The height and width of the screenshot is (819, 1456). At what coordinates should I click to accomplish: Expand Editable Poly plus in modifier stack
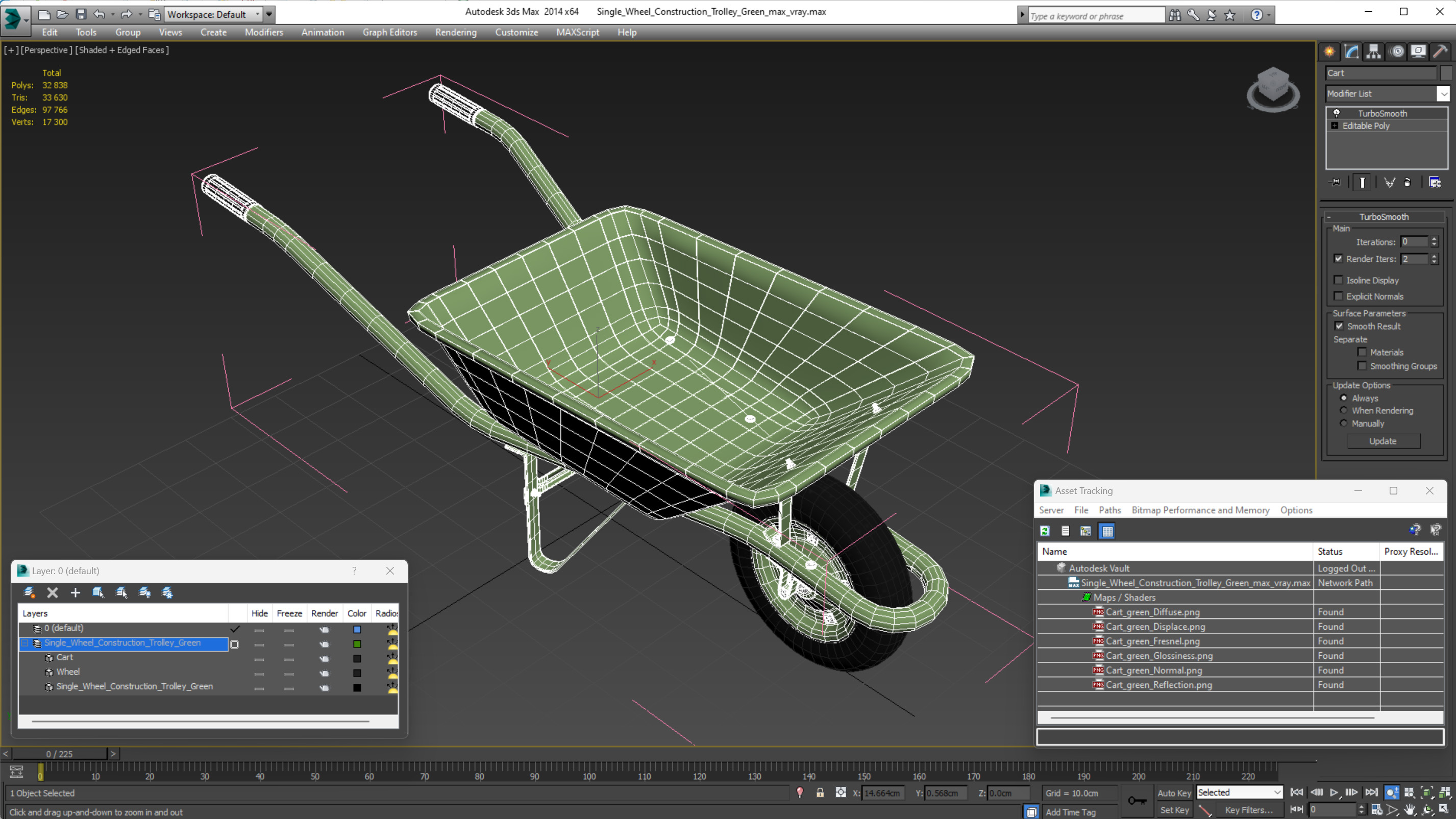[1335, 126]
